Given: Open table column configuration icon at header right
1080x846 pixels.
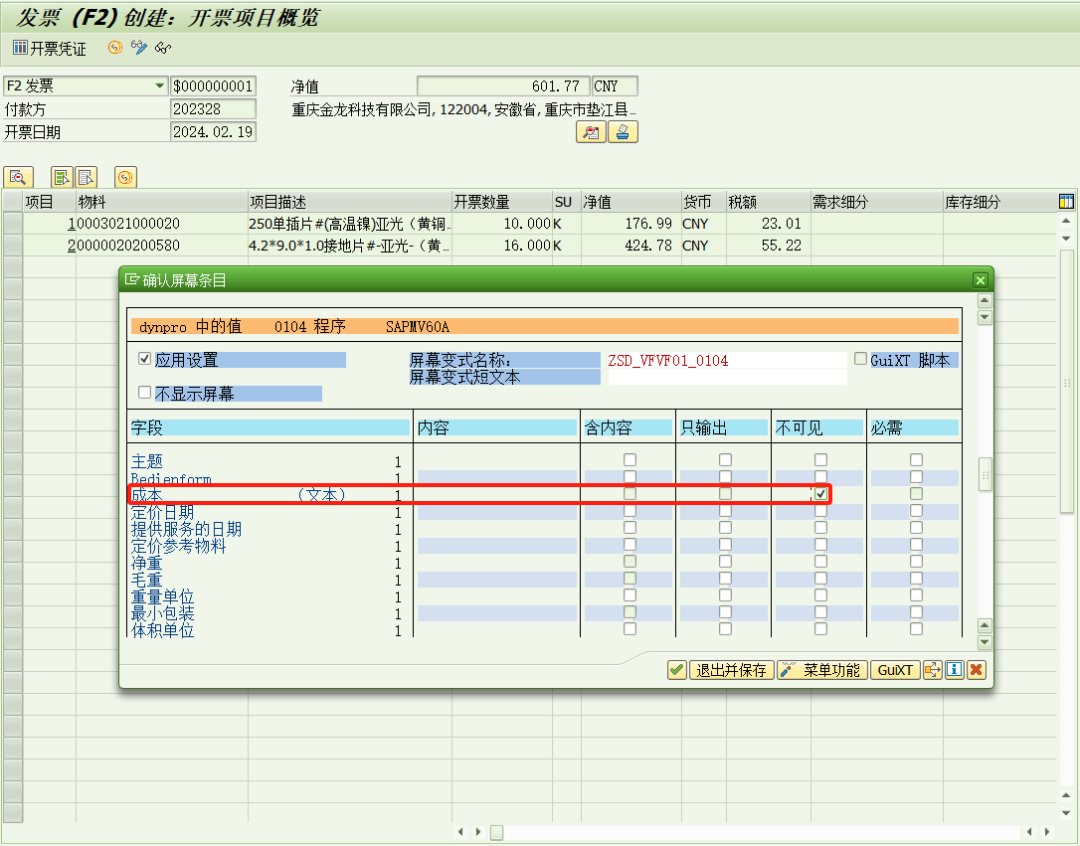Looking at the screenshot, I should pyautogui.click(x=1066, y=202).
